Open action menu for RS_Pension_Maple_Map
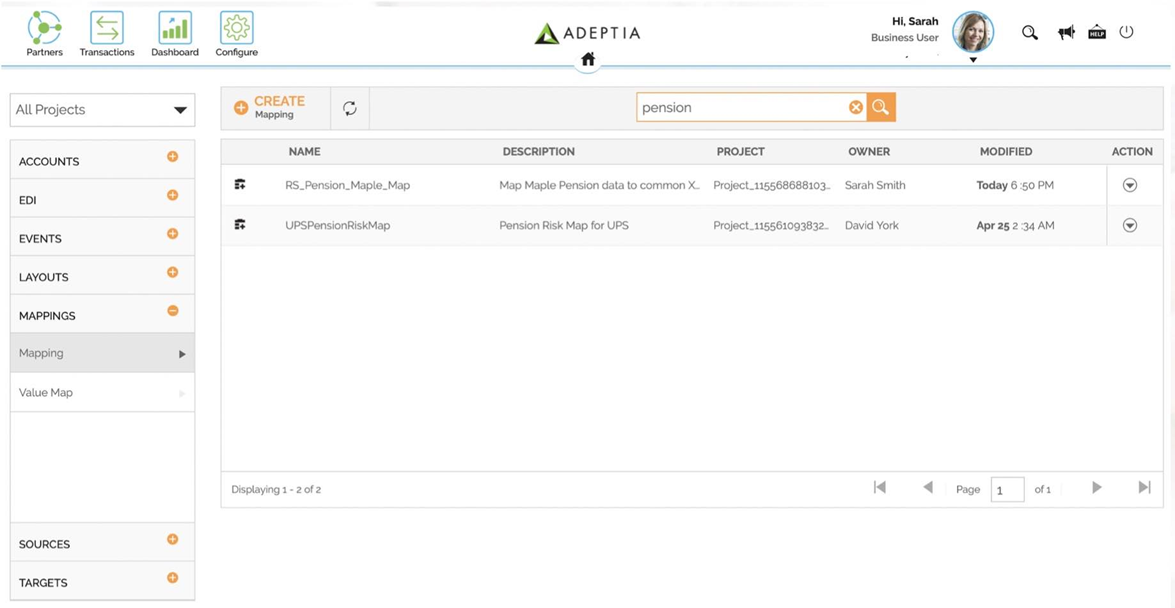 pos(1130,185)
